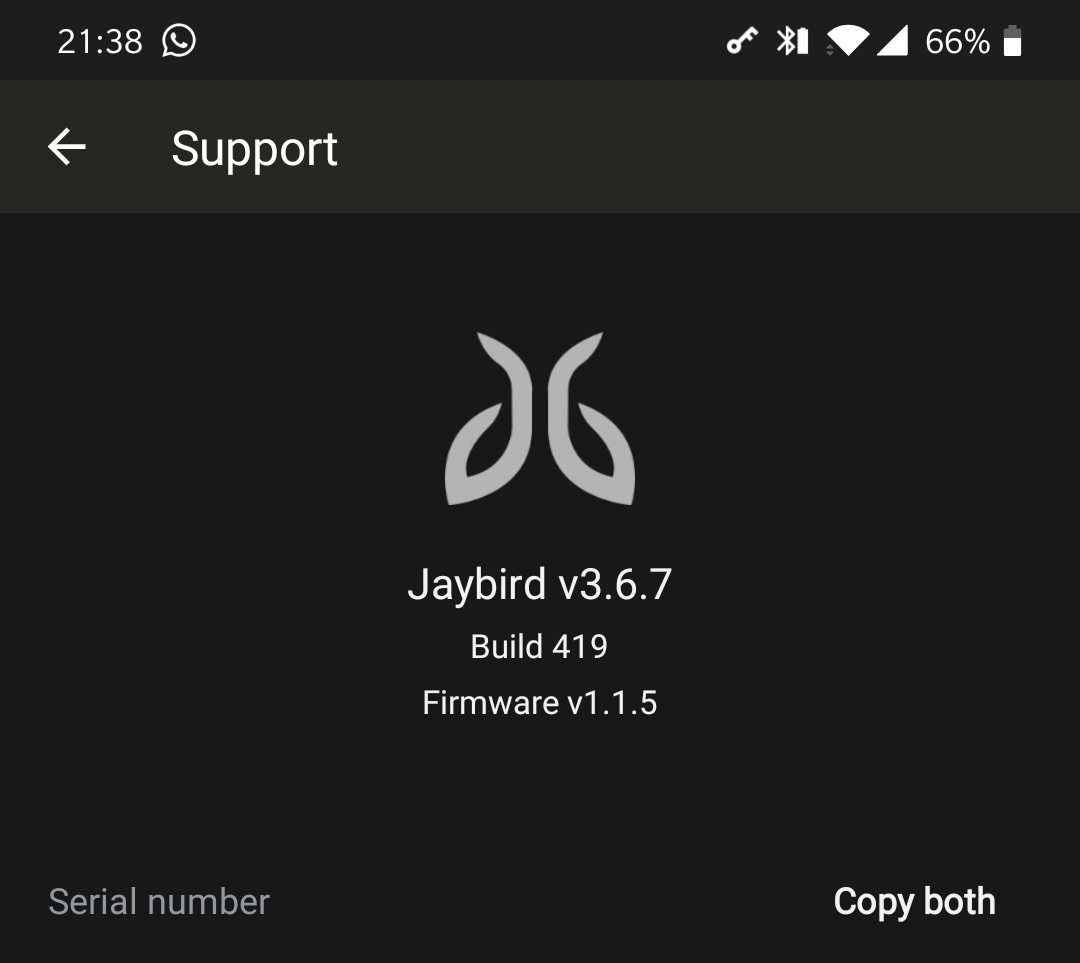Click the WhatsApp notification icon
The image size is (1080, 963).
pyautogui.click(x=179, y=41)
